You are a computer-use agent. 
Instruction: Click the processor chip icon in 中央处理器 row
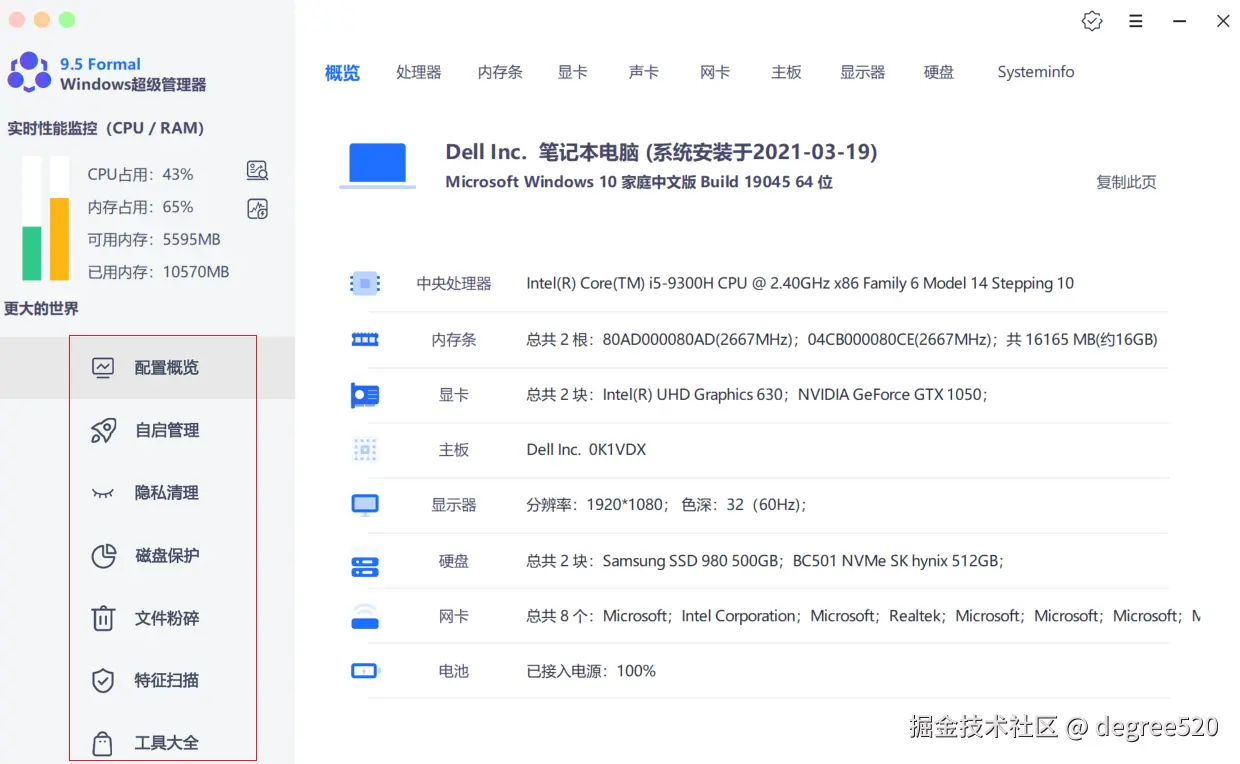pyautogui.click(x=365, y=283)
